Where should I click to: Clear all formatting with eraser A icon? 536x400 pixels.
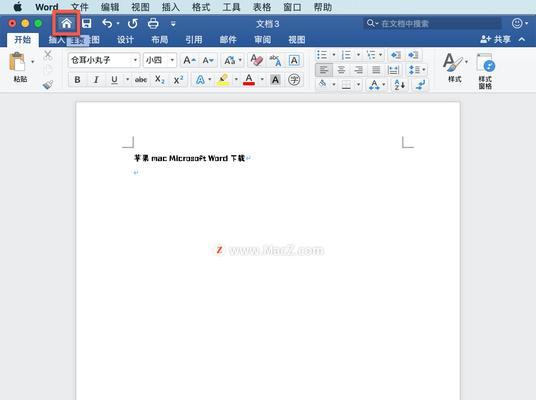tap(257, 60)
